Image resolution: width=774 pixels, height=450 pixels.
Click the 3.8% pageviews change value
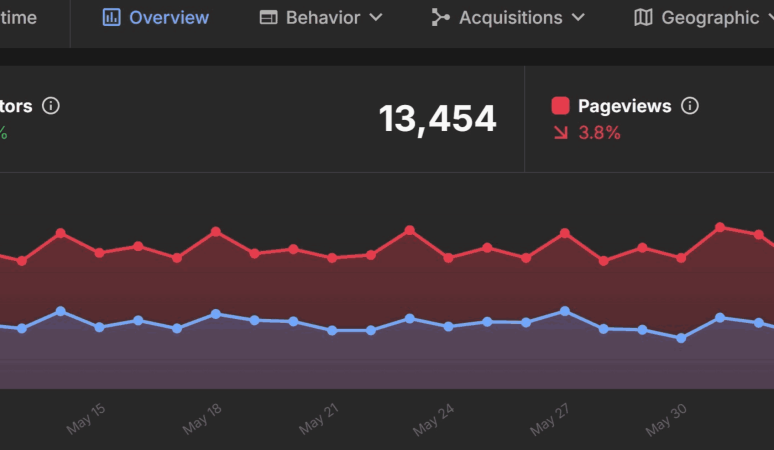point(599,133)
